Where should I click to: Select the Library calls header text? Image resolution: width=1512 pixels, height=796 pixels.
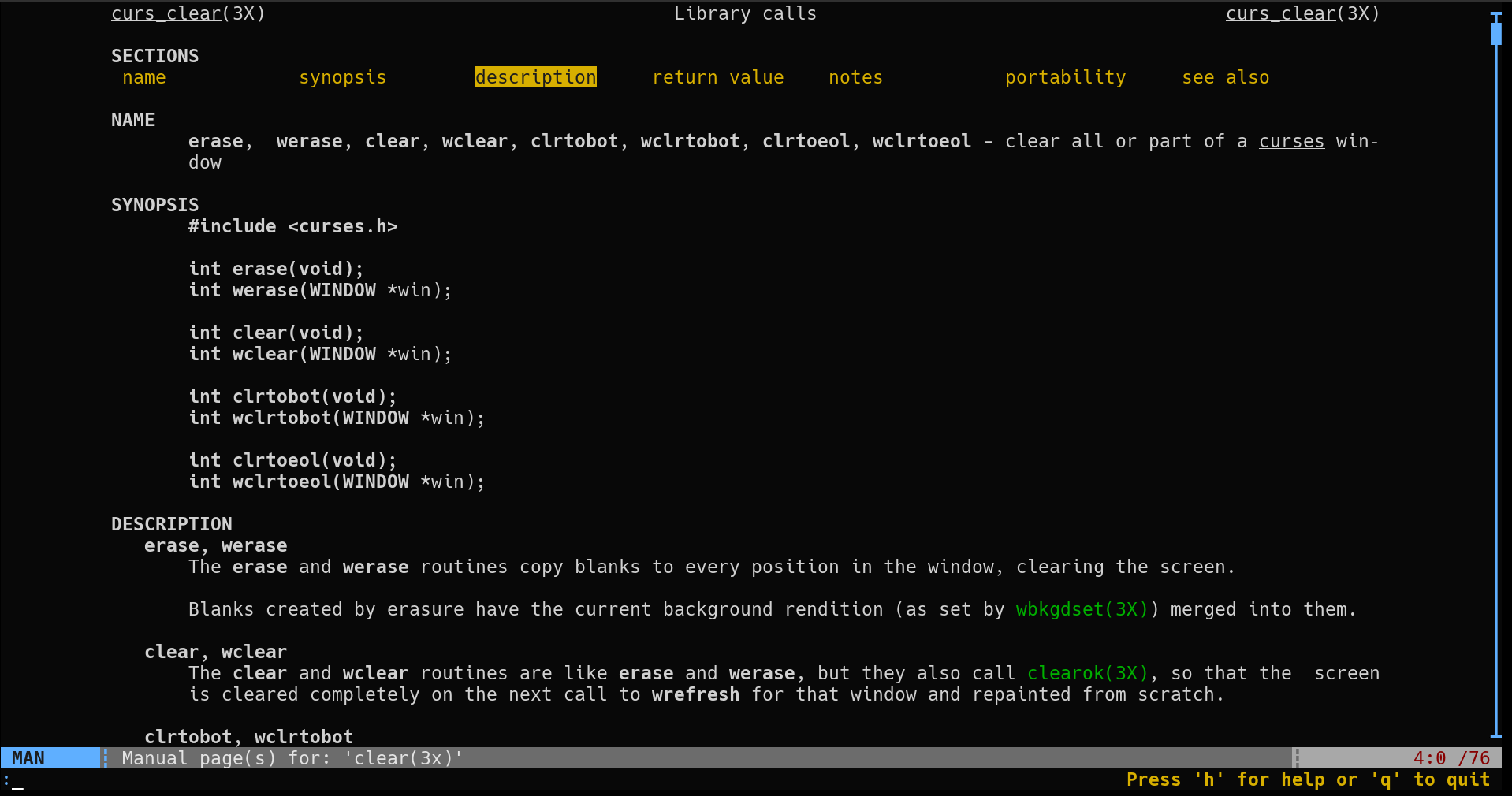(x=744, y=13)
